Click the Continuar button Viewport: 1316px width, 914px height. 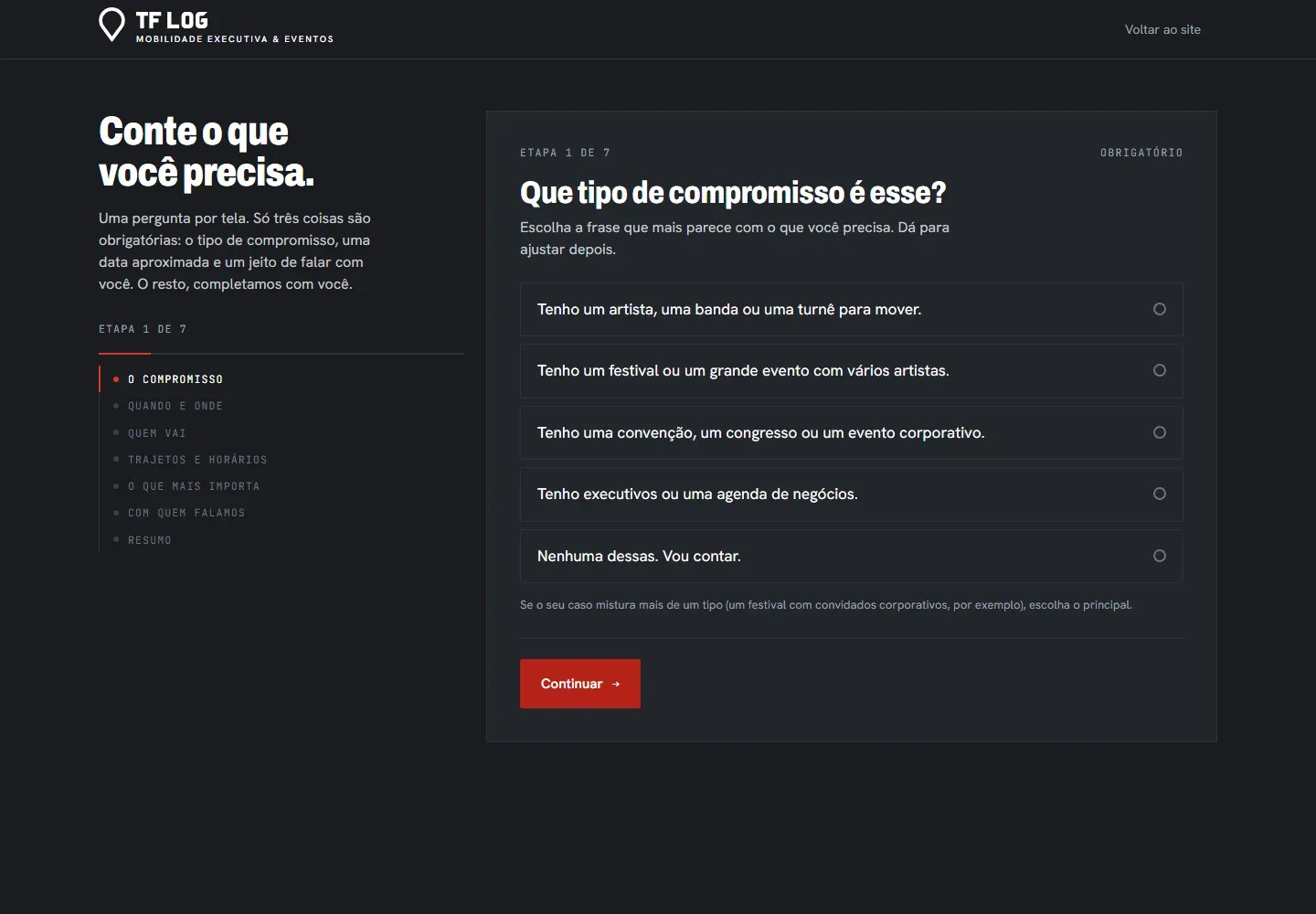(580, 684)
